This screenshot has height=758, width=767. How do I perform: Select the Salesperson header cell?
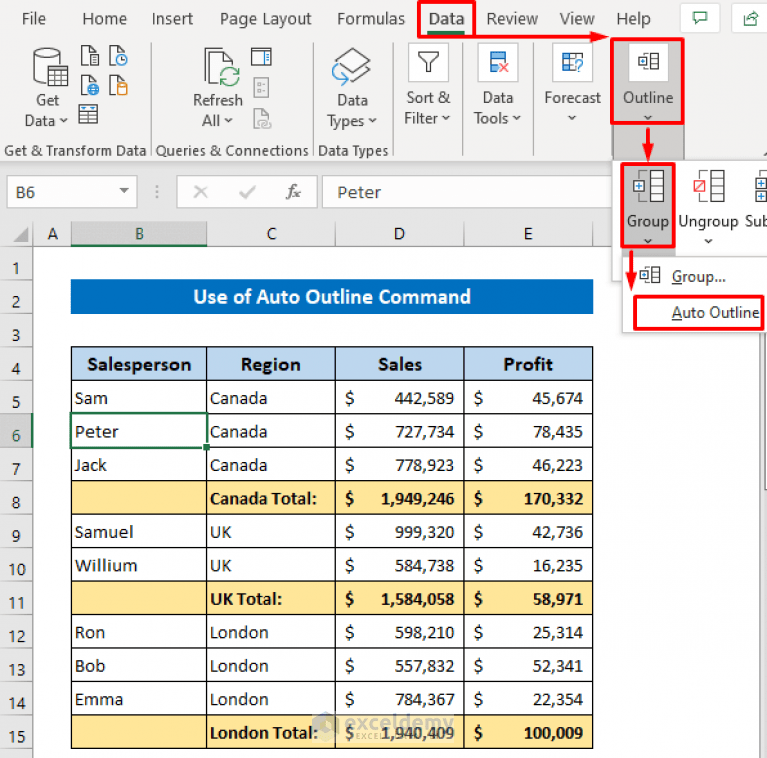[x=139, y=364]
